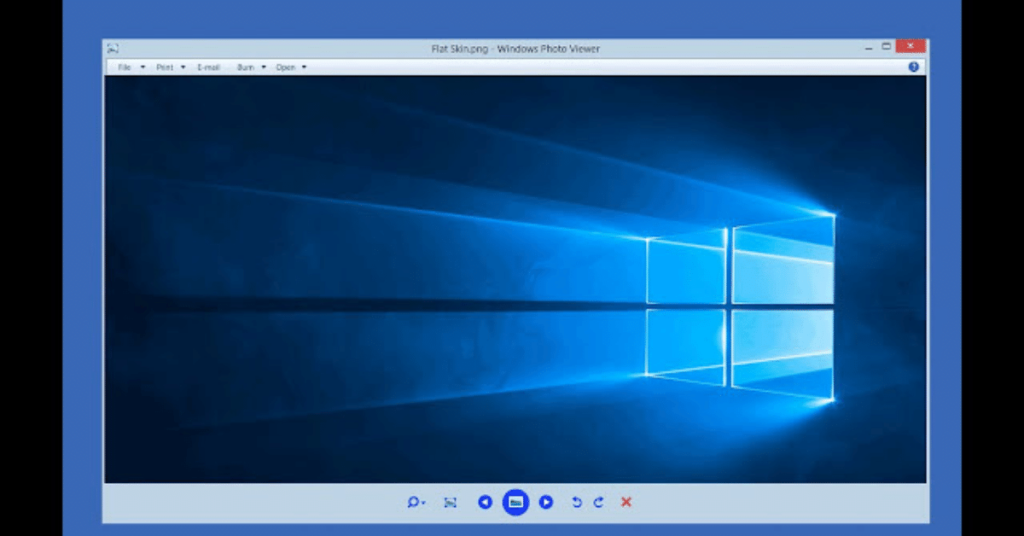Open the zoom magnifier control
This screenshot has height=536, width=1024.
413,502
